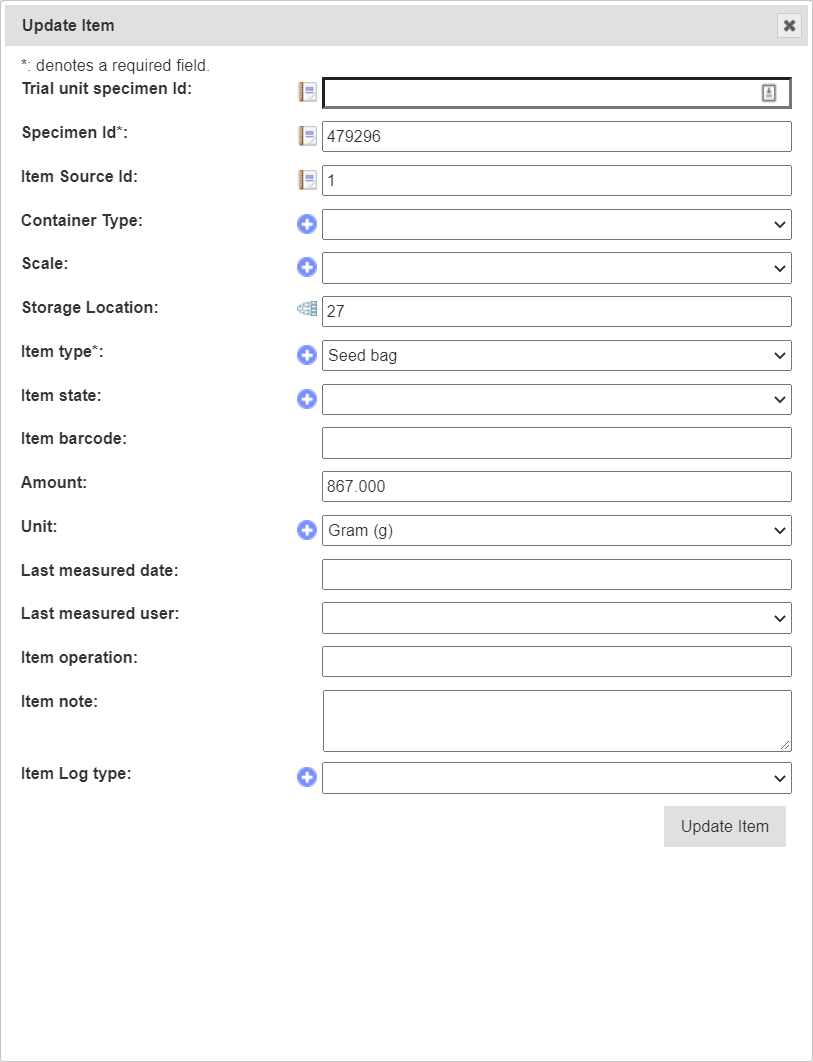Viewport: 813px width, 1062px height.
Task: Expand the Last measured user dropdown
Action: coord(556,618)
